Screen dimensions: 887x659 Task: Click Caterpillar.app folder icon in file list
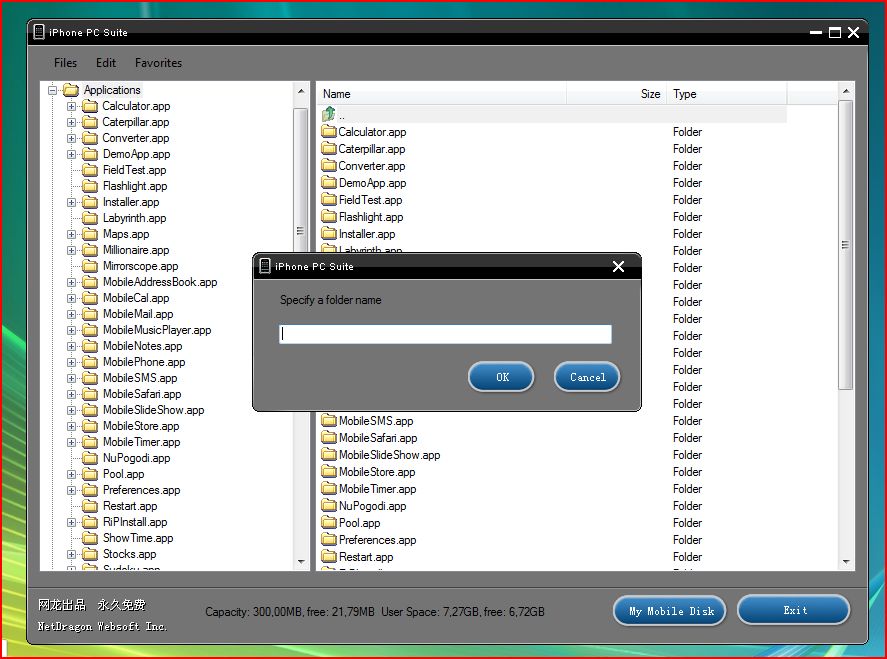click(x=329, y=149)
